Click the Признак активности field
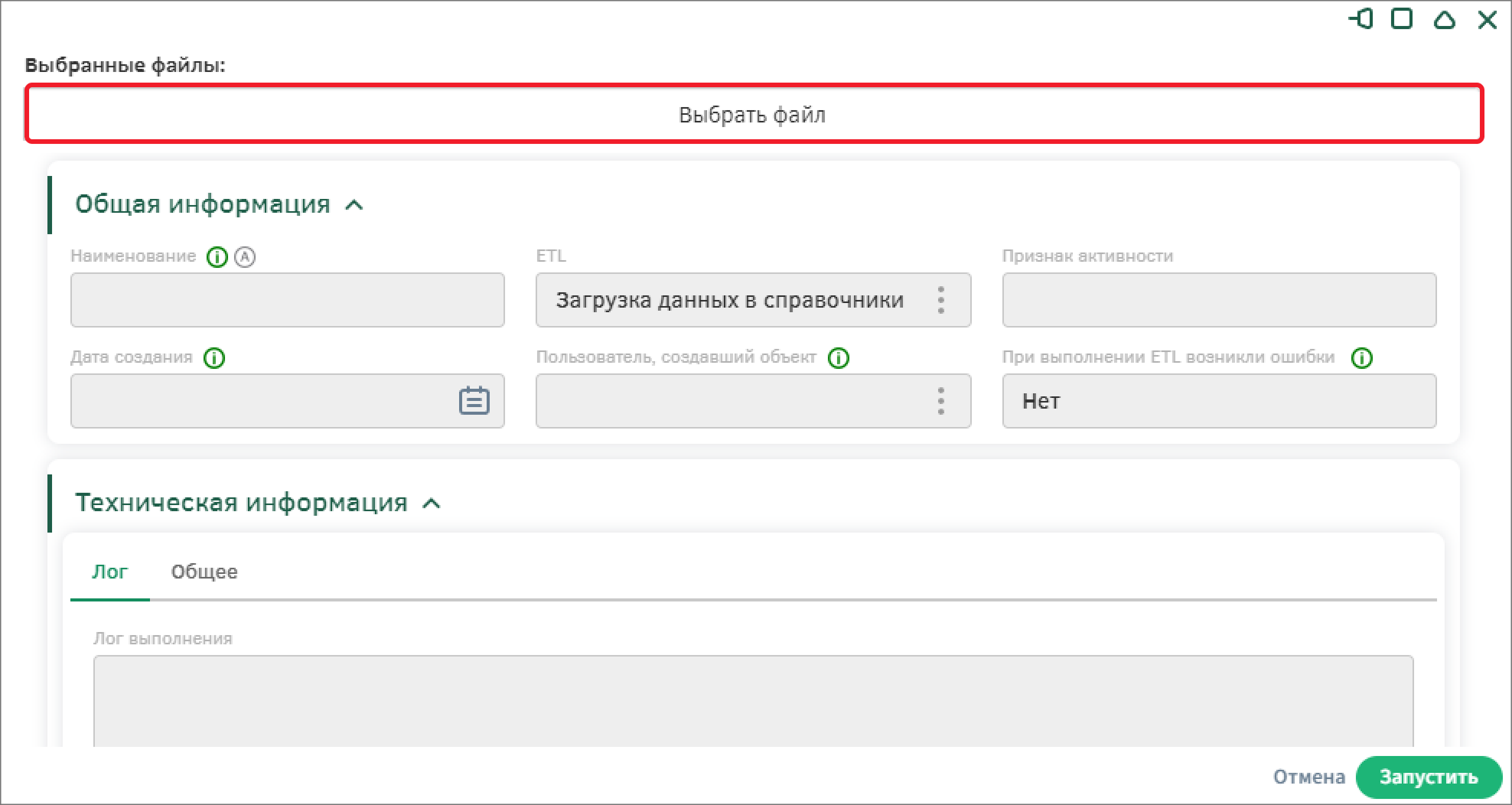Screen dimensions: 1512x805 click(1218, 300)
